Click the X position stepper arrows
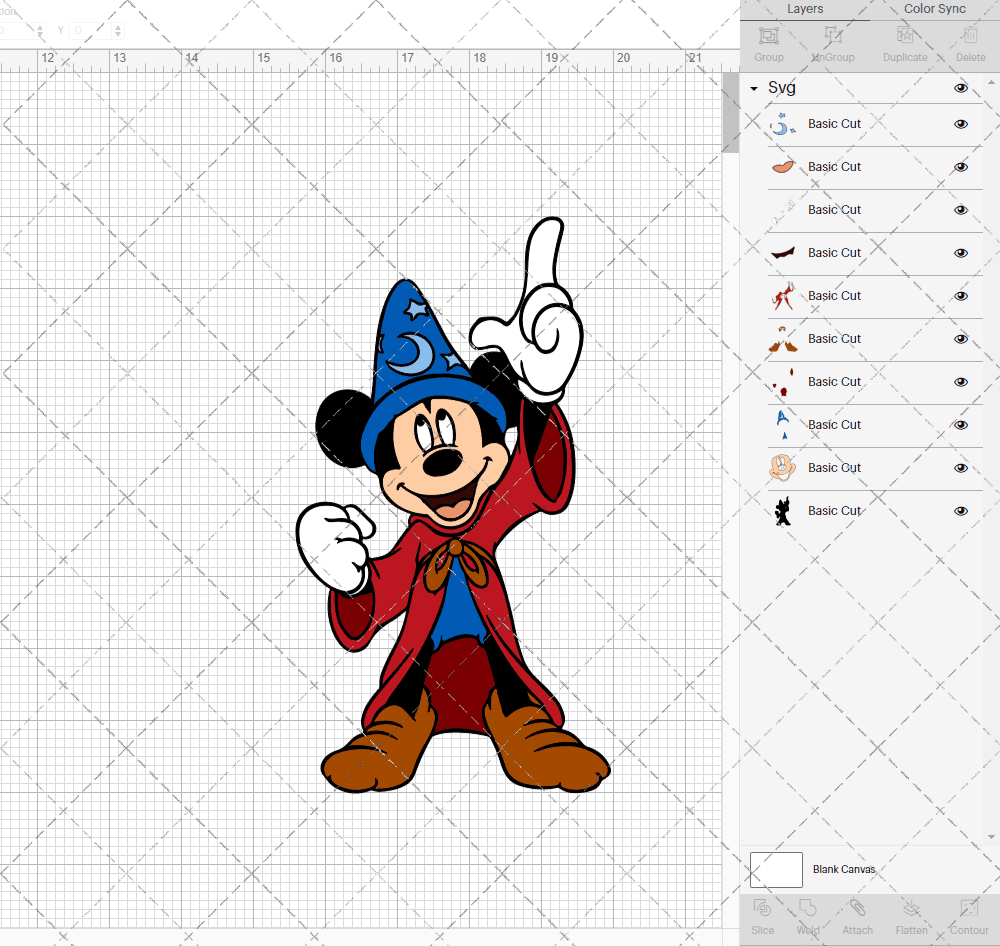Screen dimensions: 1000x946 (x=40, y=30)
